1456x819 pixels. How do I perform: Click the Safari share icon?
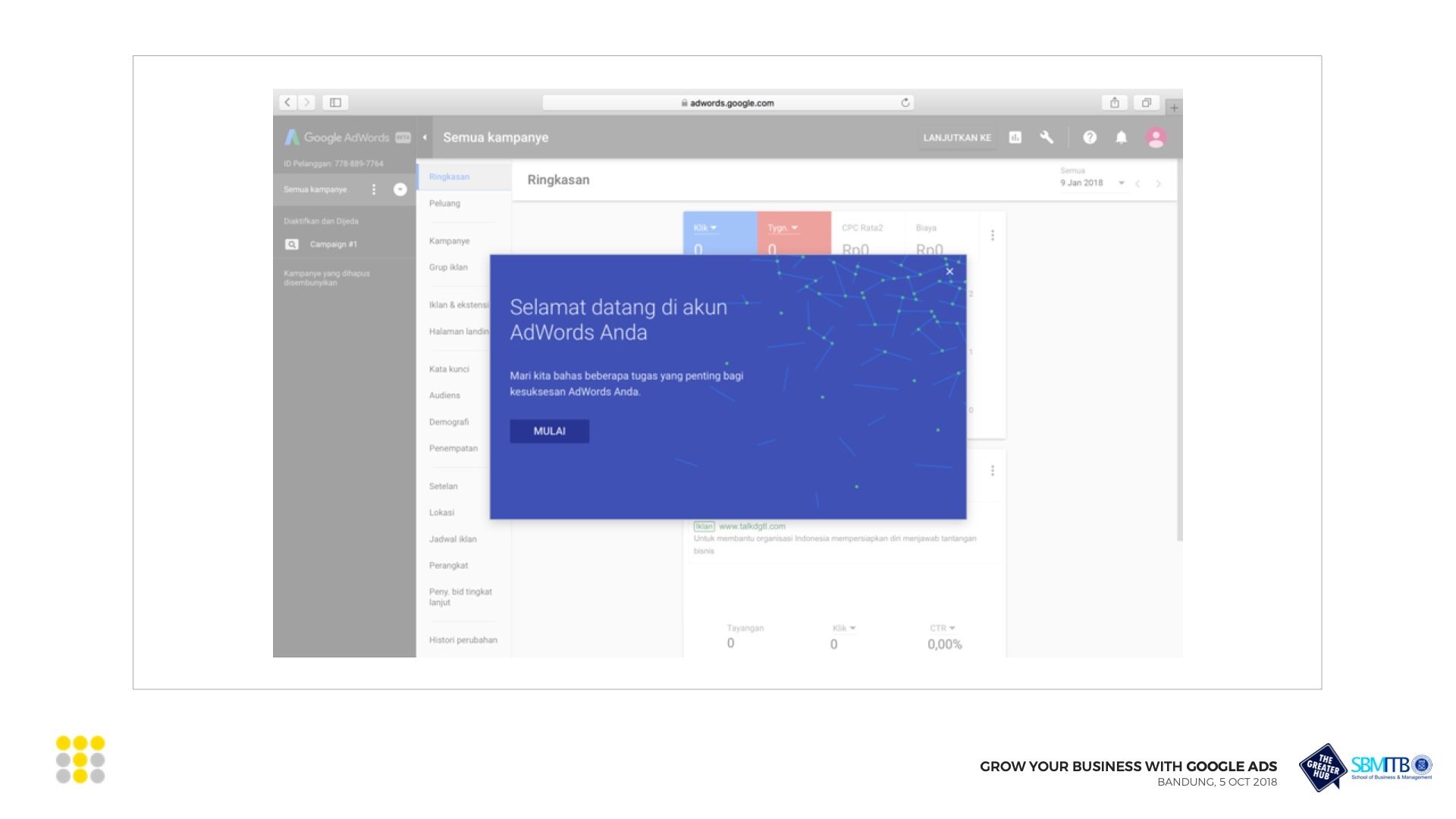[x=1114, y=102]
